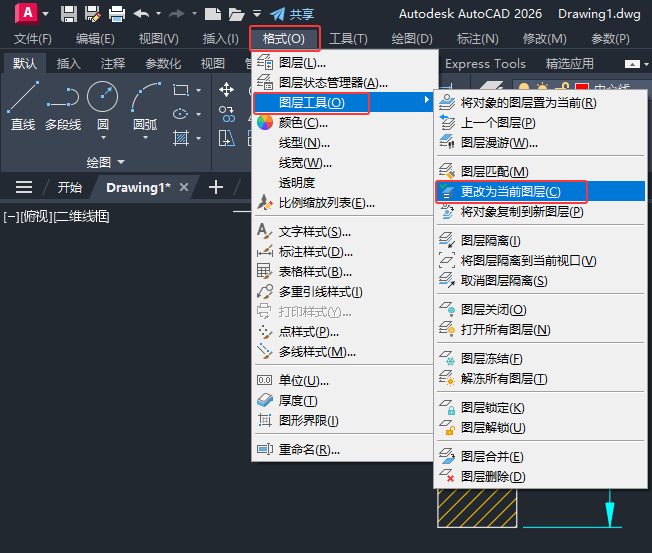This screenshot has width=652, height=553.
Task: Select 更改为当前图层(C) in layer tools submenu
Action: (541, 192)
